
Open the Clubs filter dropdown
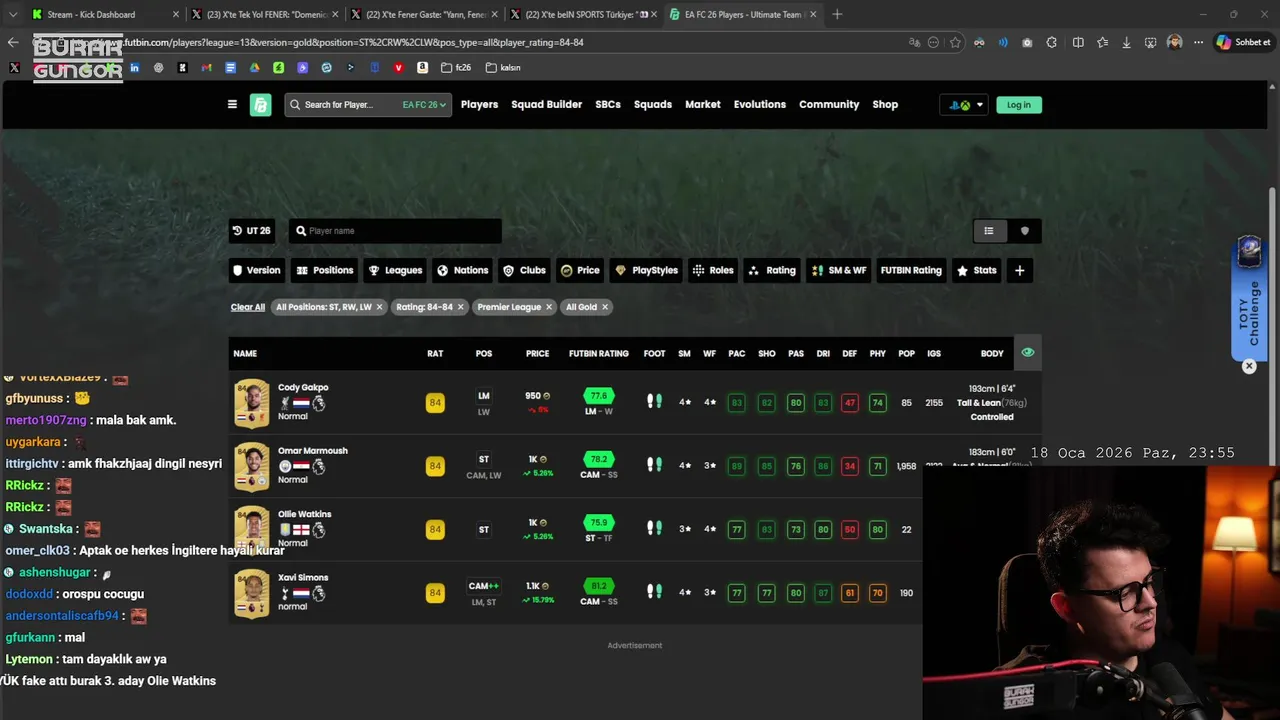tap(525, 270)
